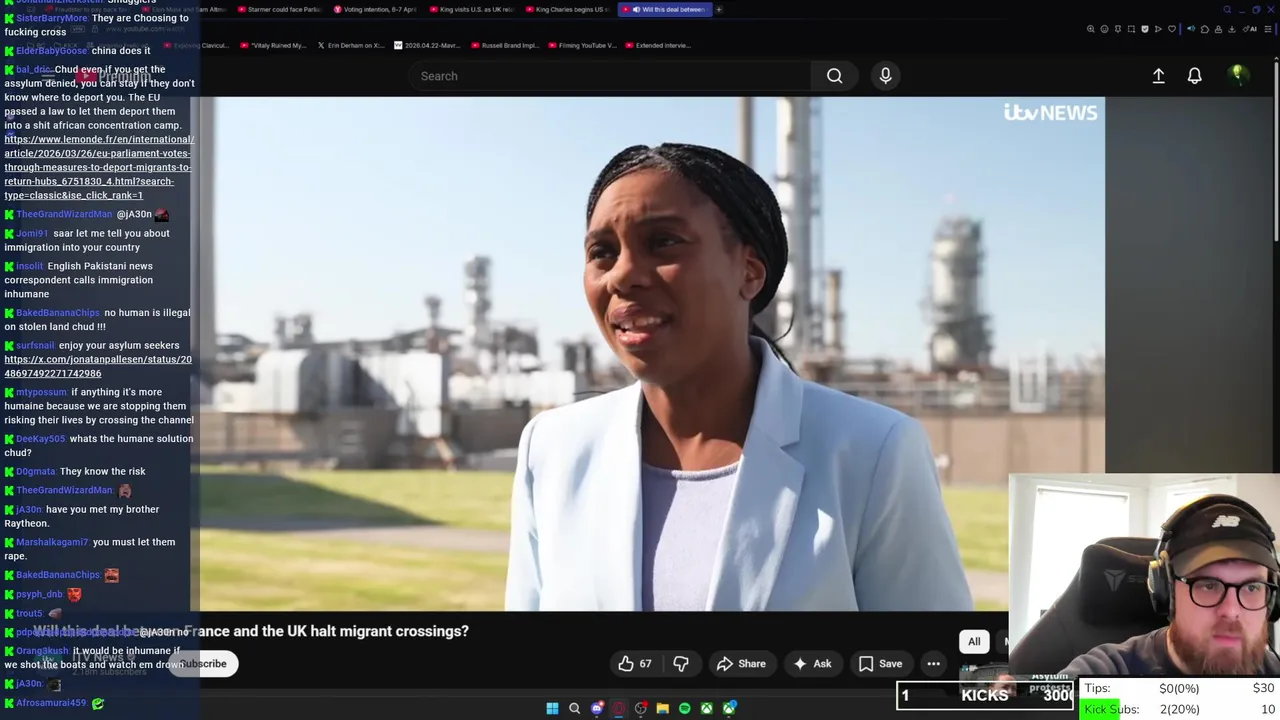Click the magnifier search button

[x=834, y=76]
